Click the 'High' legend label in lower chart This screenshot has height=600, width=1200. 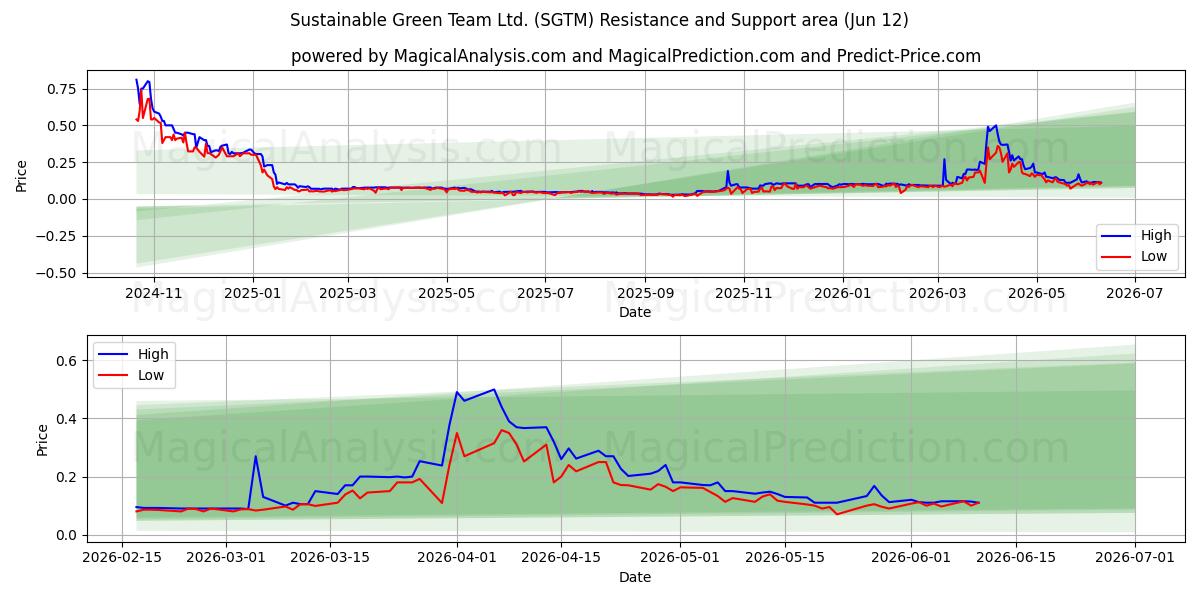[154, 354]
